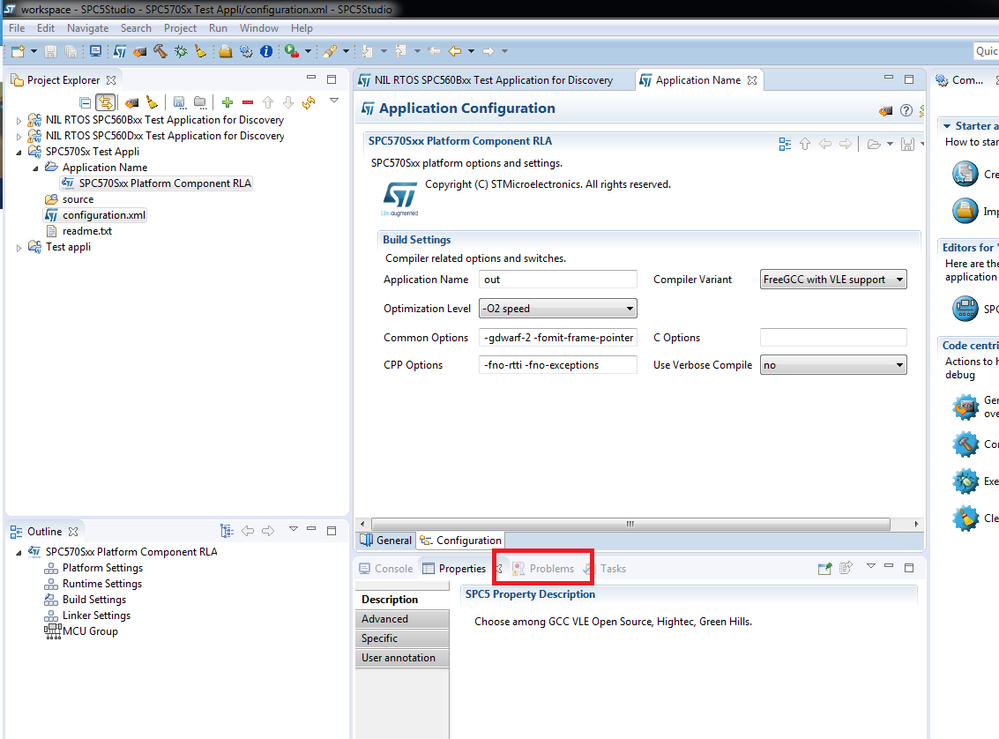Click the New wizard toolbar icon

point(18,52)
